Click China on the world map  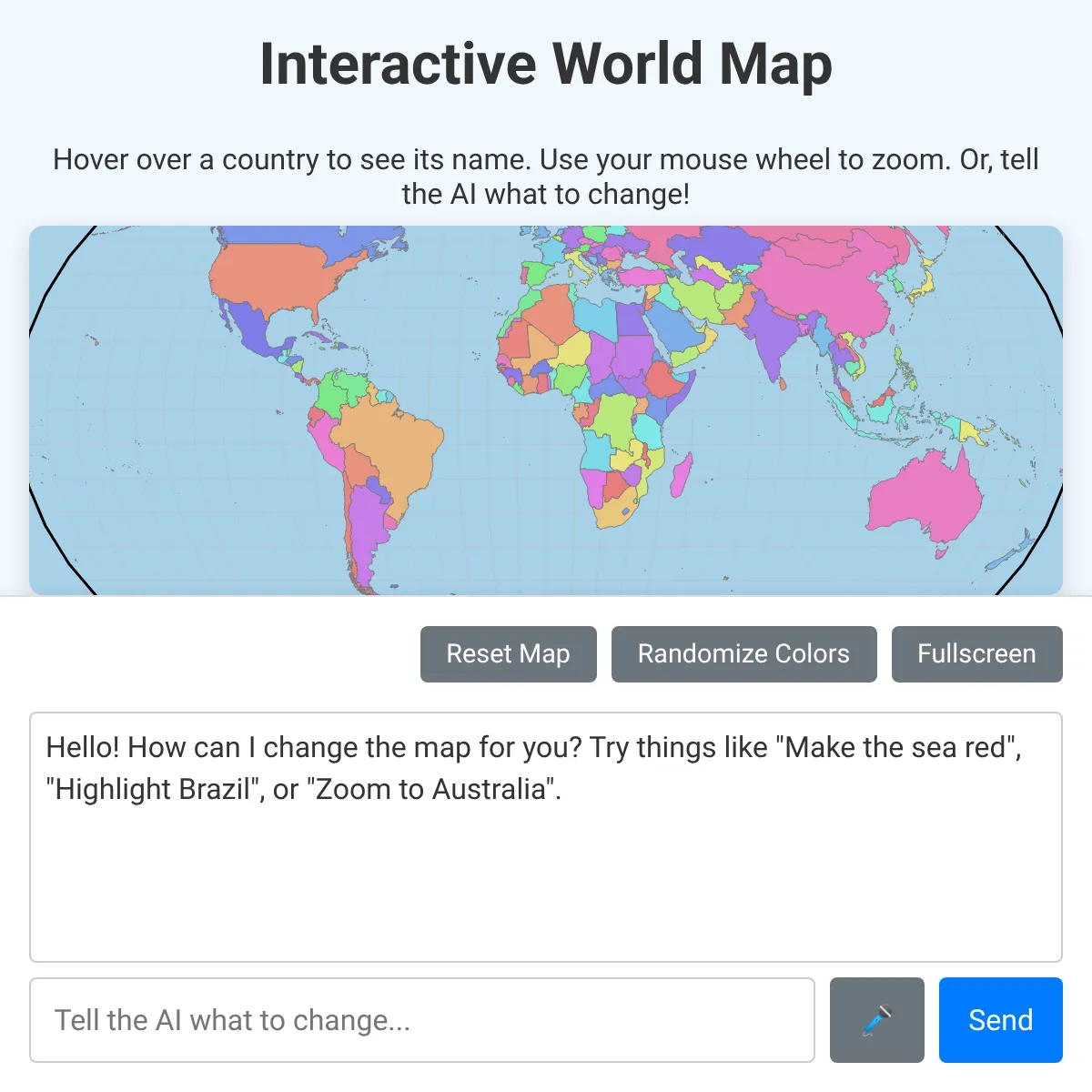click(819, 282)
